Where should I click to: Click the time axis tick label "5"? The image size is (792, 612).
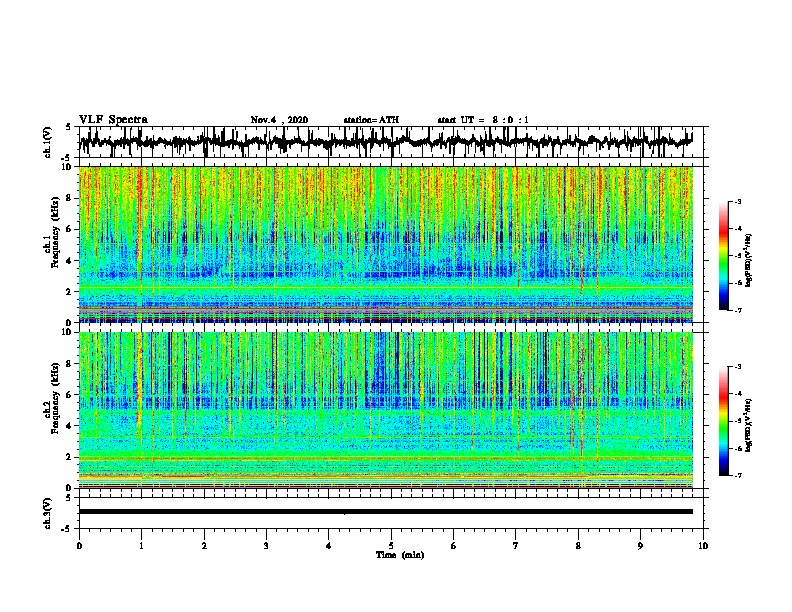[x=391, y=546]
